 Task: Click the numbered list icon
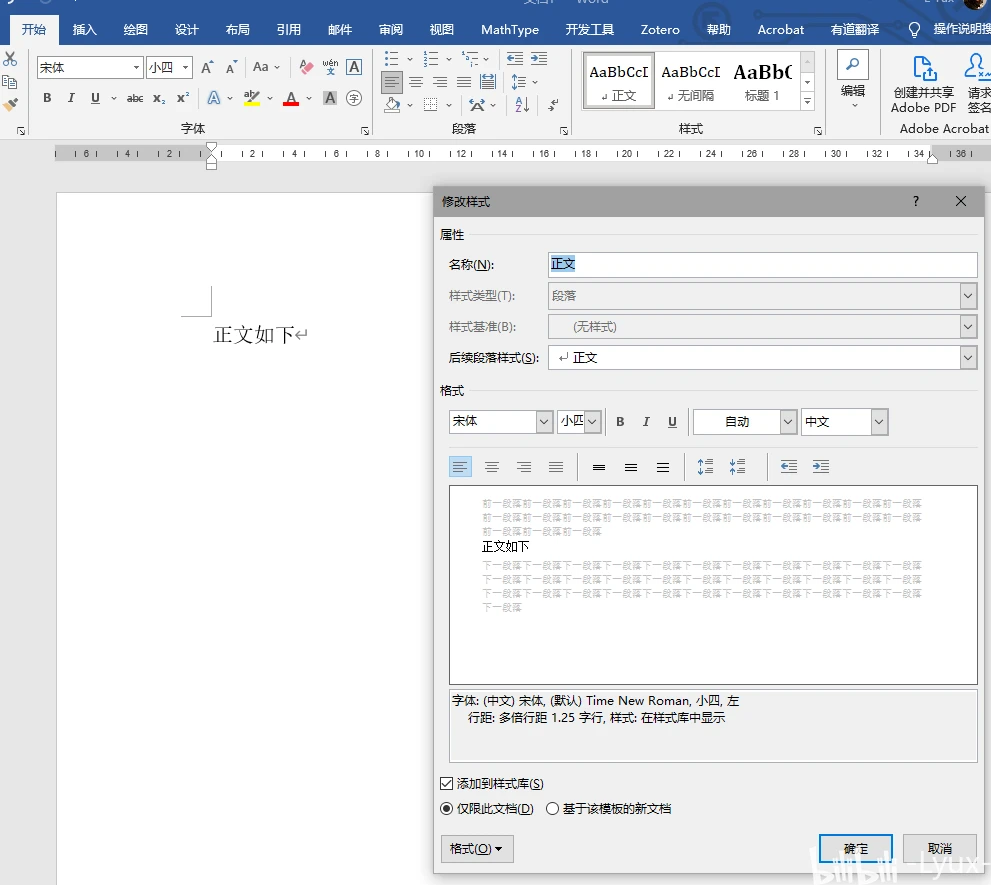(431, 59)
